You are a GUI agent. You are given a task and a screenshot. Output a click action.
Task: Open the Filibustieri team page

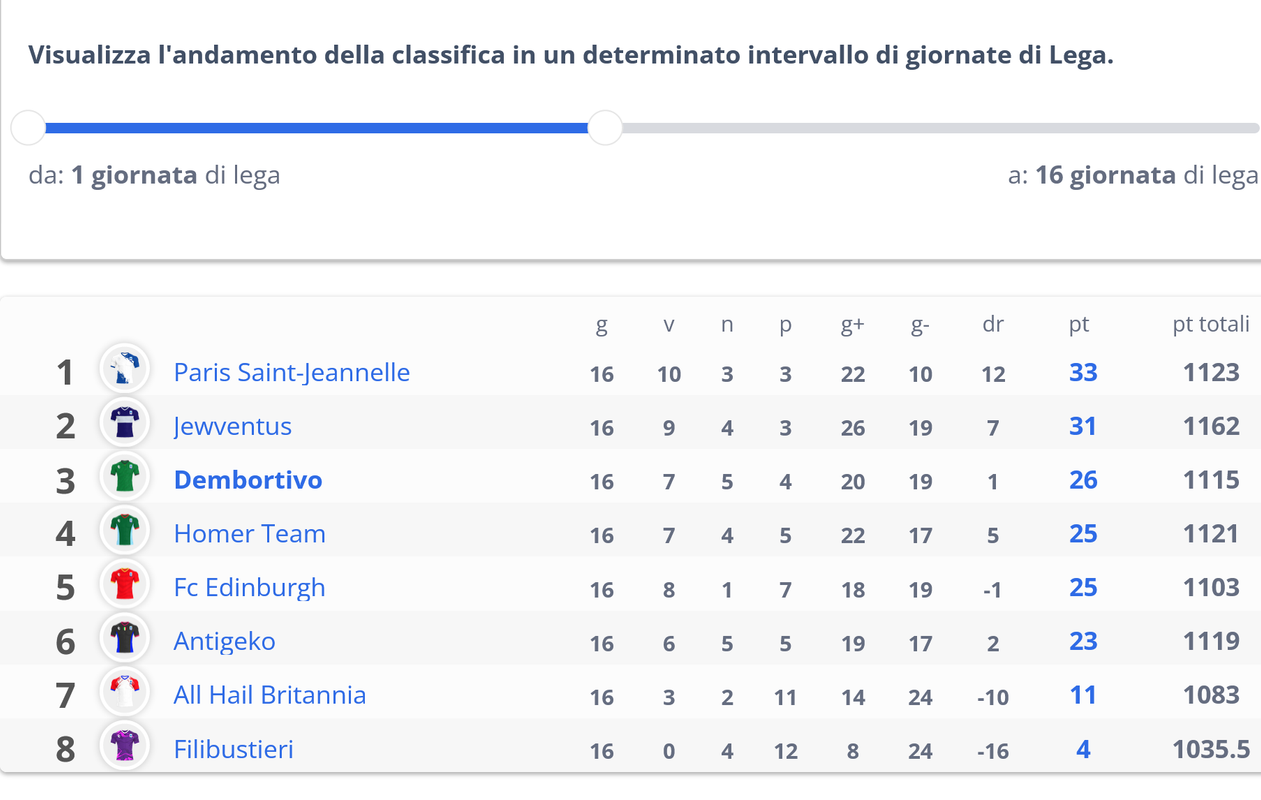pos(233,750)
